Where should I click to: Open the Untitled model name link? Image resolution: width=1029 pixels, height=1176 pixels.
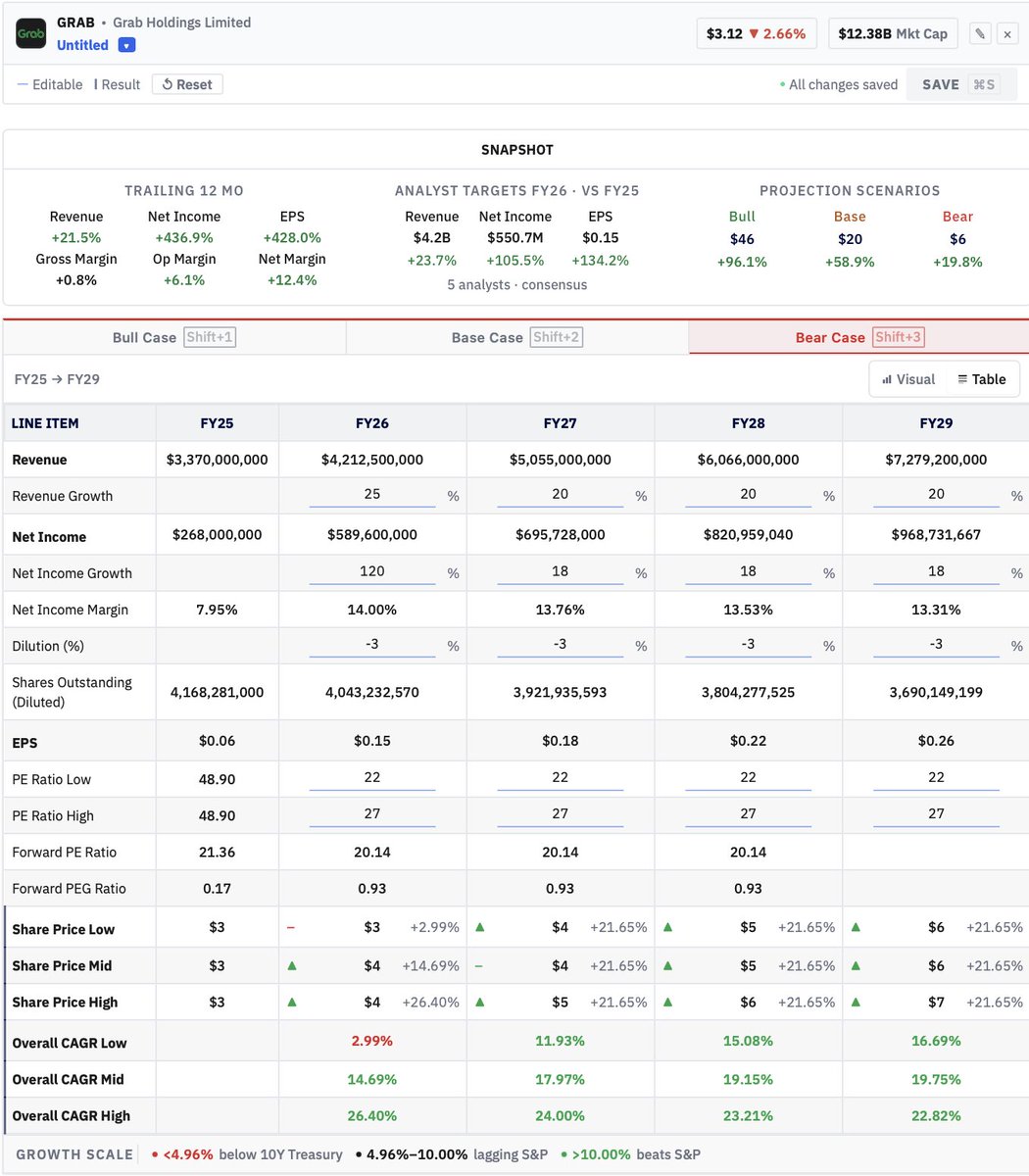coord(82,45)
